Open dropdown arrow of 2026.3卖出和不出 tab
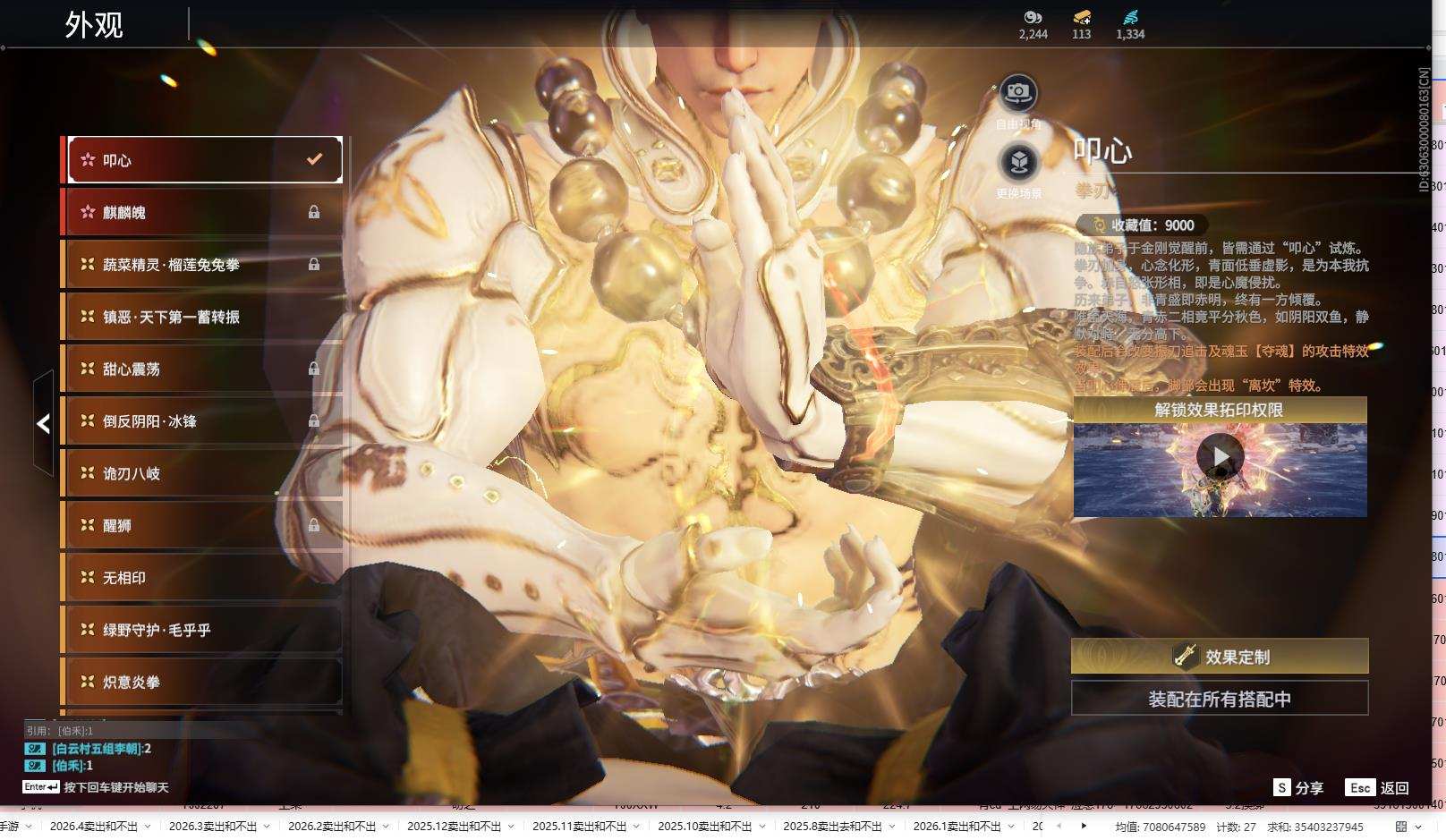Screen dimensions: 1446x840 coord(267,827)
